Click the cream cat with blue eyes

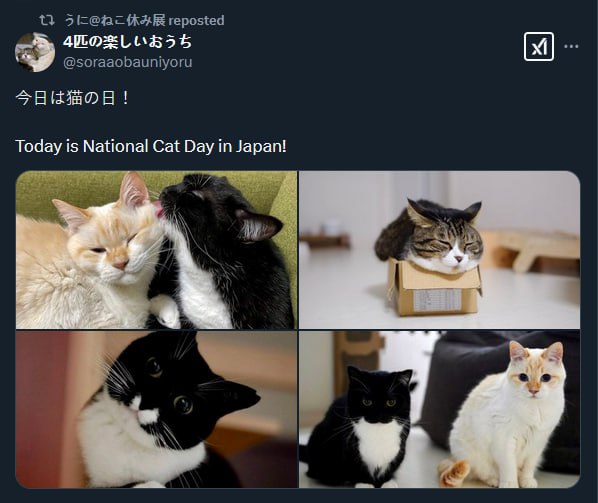click(505, 416)
